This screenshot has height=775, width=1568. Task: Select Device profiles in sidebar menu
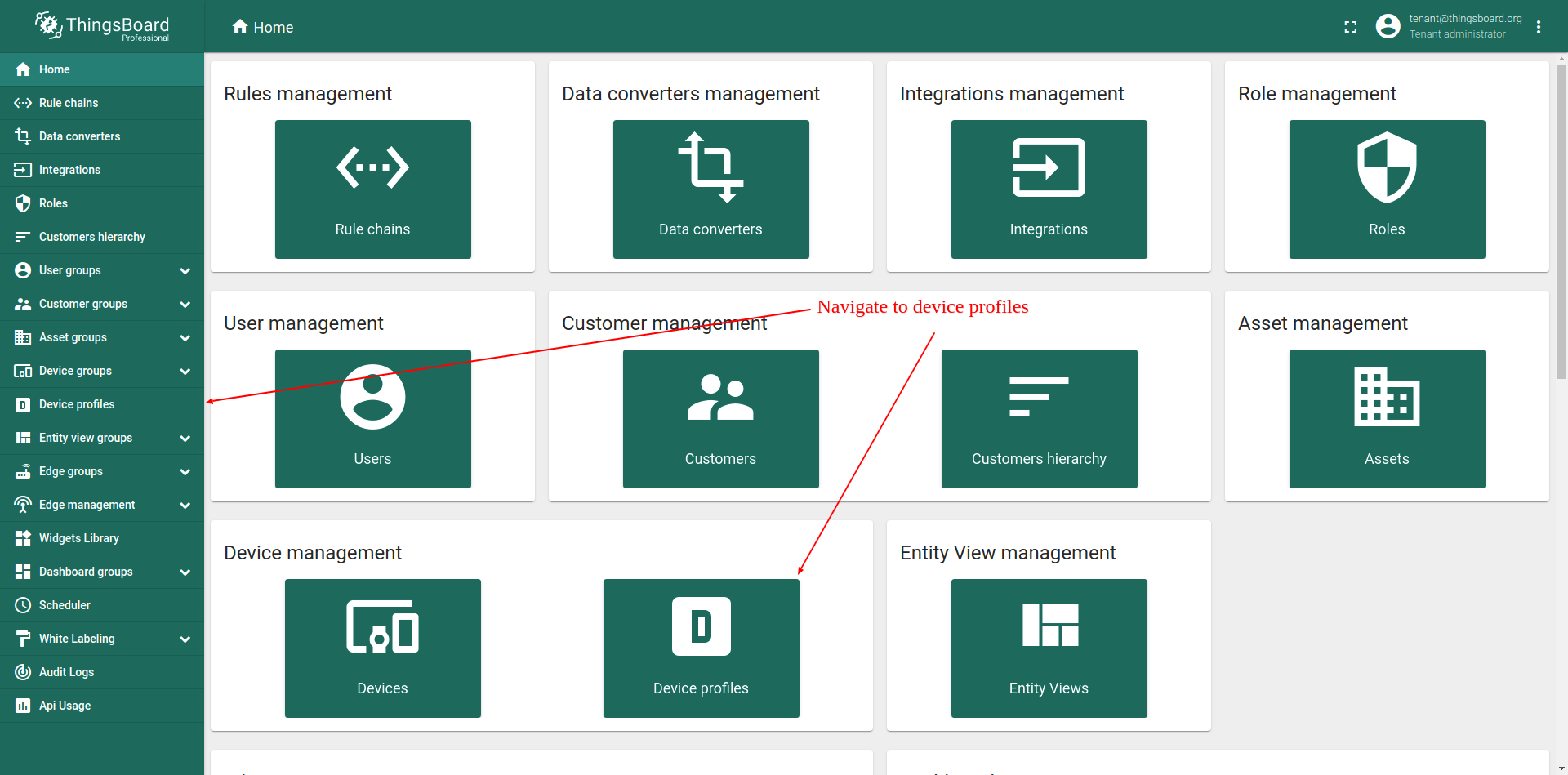point(102,404)
